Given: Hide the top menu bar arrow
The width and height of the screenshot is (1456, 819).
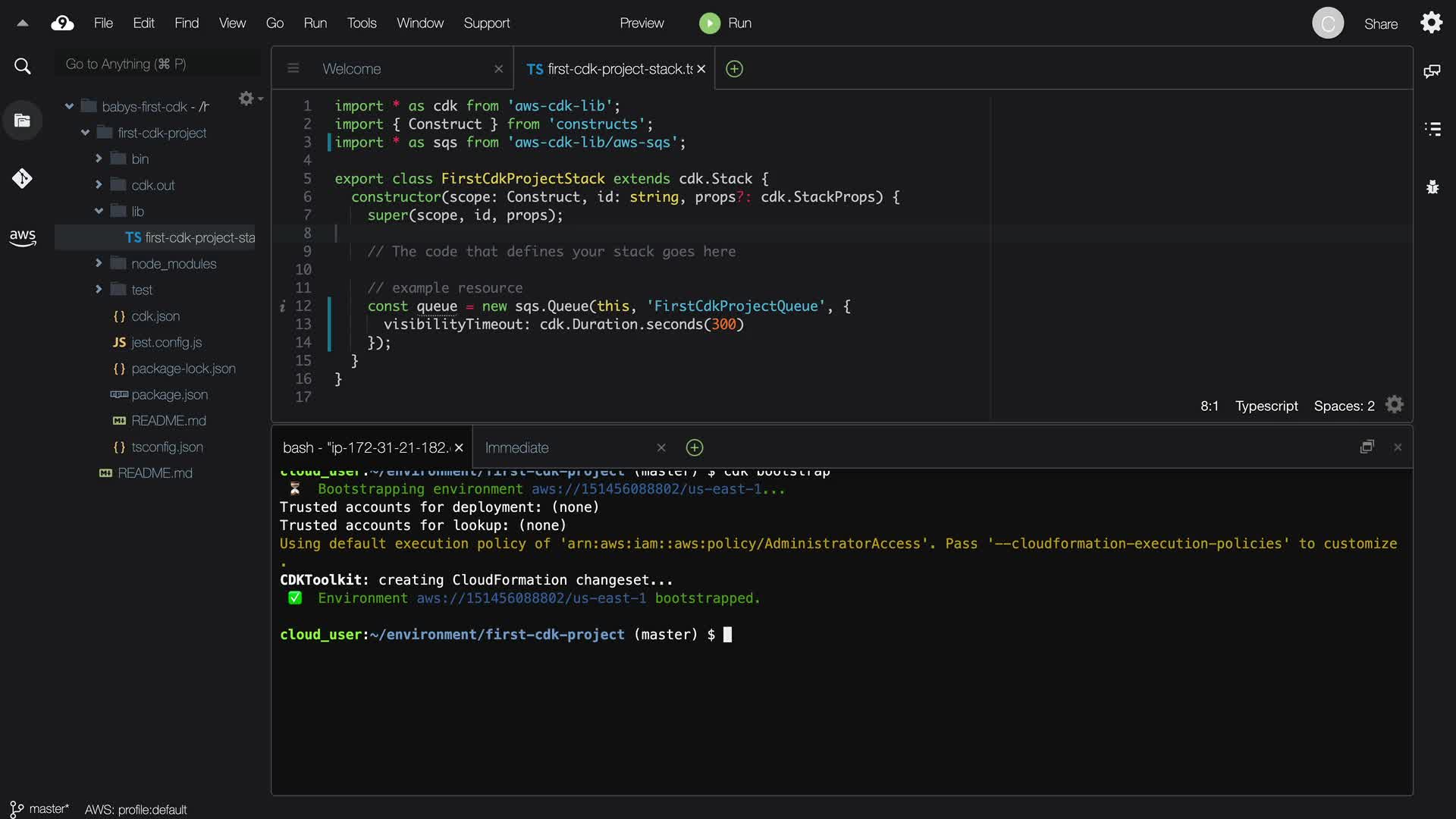Looking at the screenshot, I should point(23,24).
